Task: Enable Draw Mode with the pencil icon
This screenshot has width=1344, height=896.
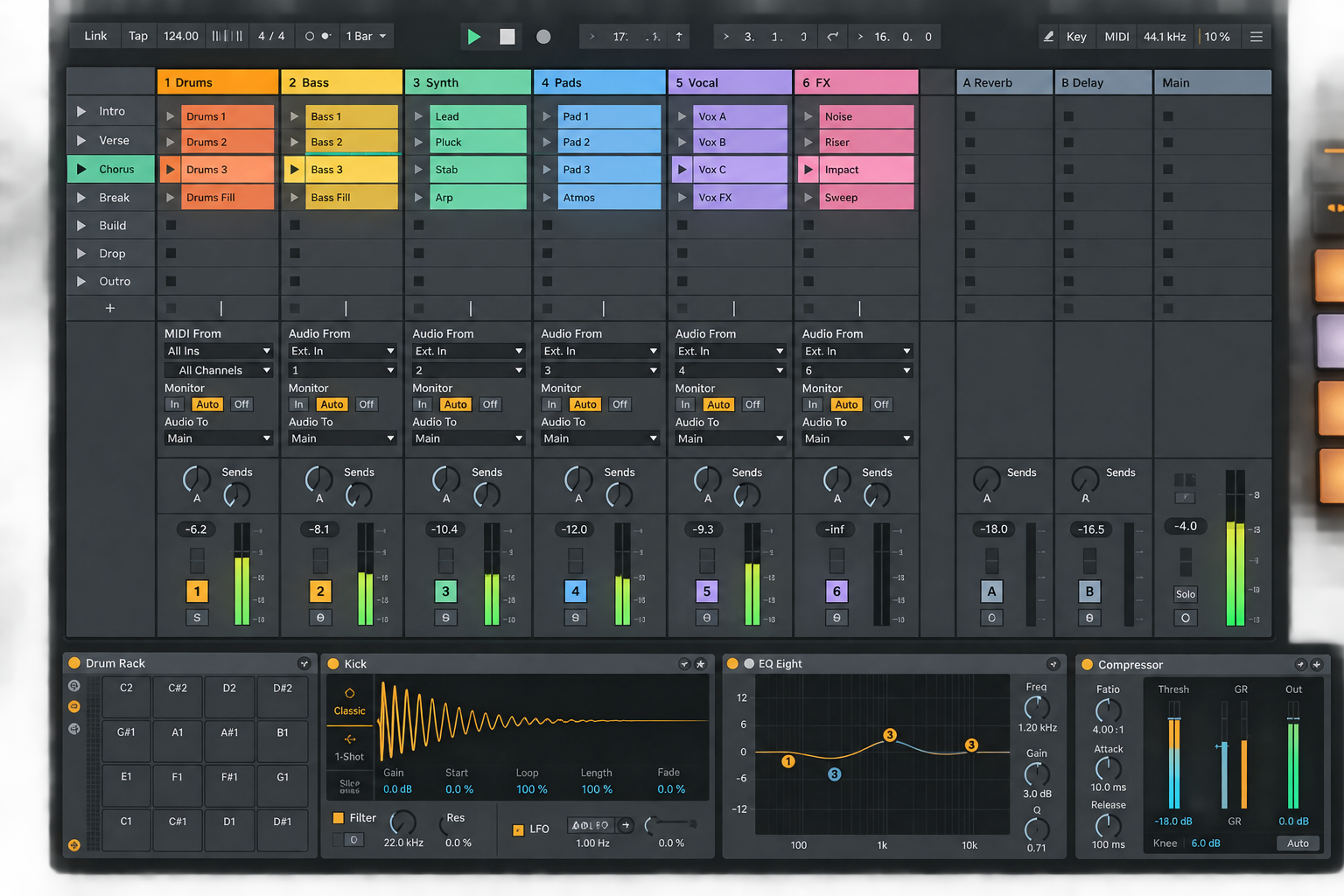Action: coord(1048,37)
